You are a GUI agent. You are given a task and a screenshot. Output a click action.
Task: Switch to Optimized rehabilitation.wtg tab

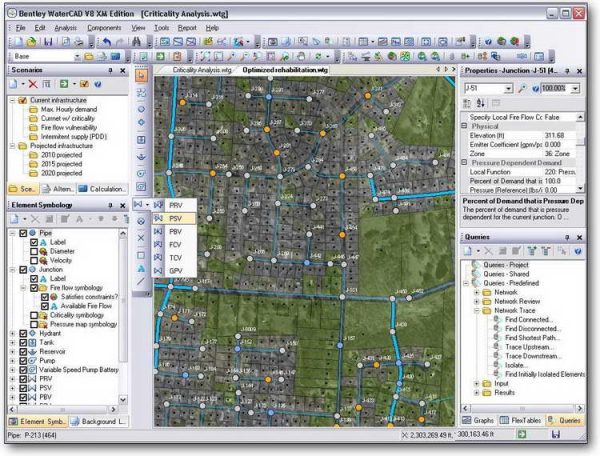[x=285, y=70]
